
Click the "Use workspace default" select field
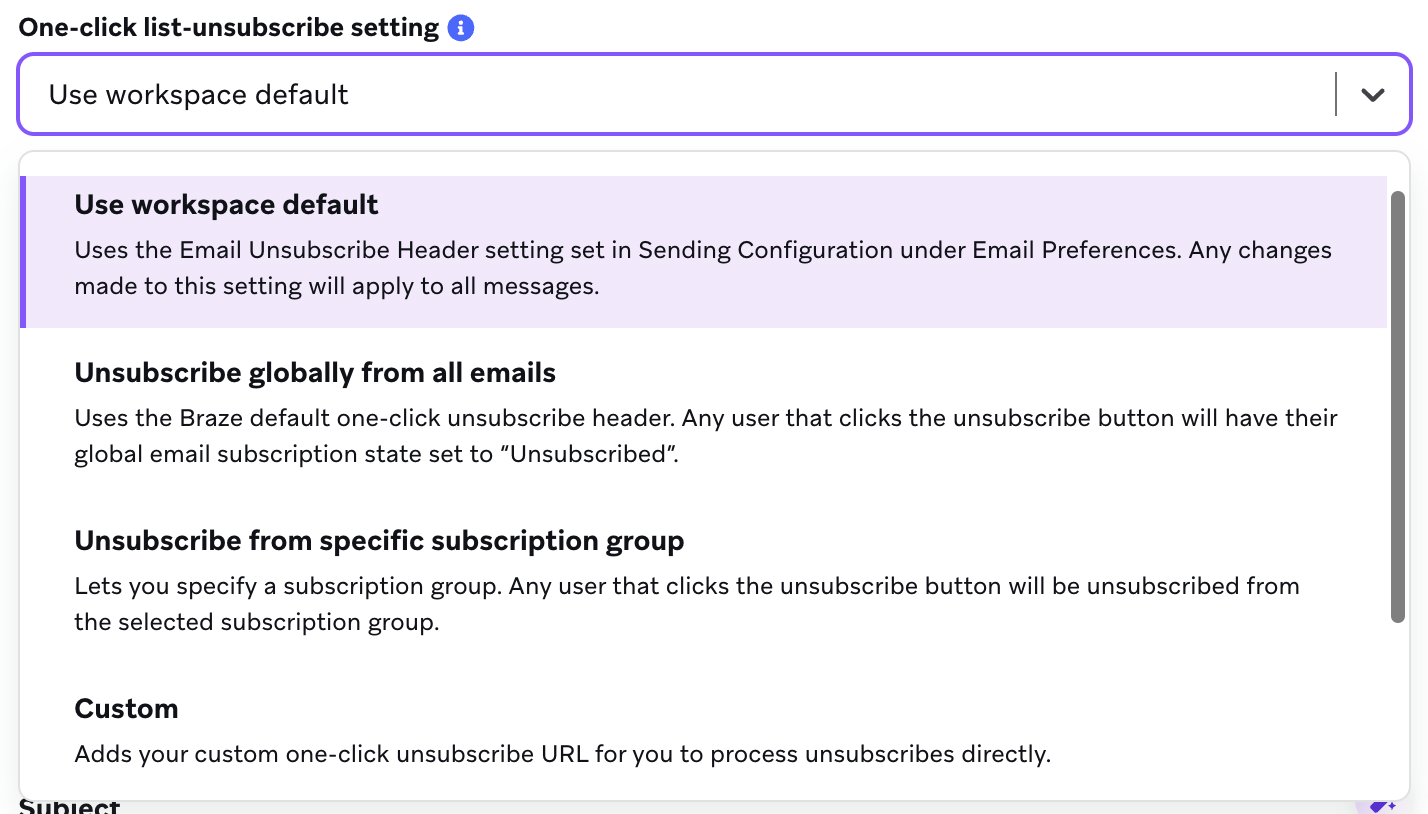tap(714, 94)
